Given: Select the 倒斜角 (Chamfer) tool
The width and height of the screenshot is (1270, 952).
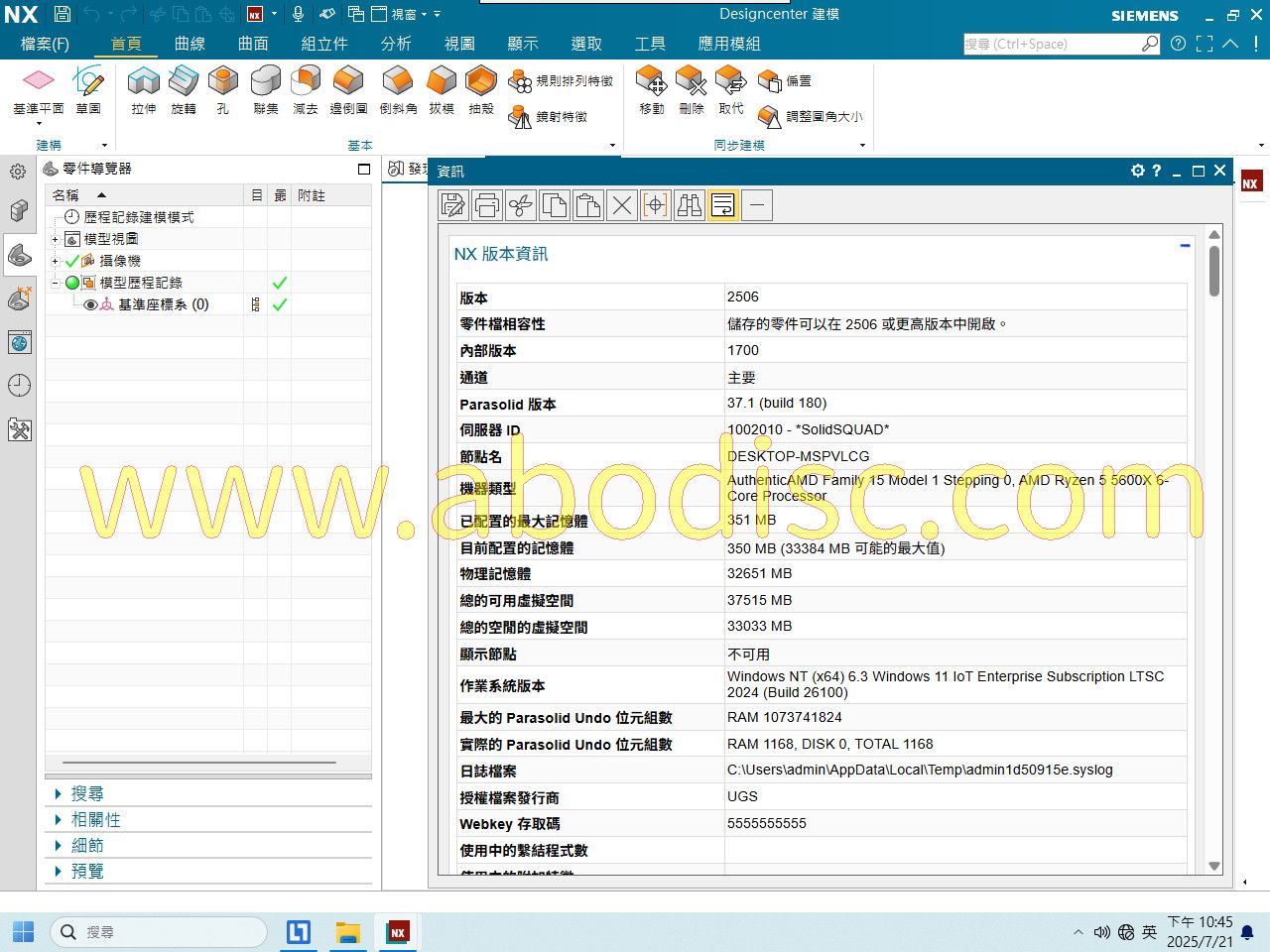Looking at the screenshot, I should pyautogui.click(x=398, y=90).
